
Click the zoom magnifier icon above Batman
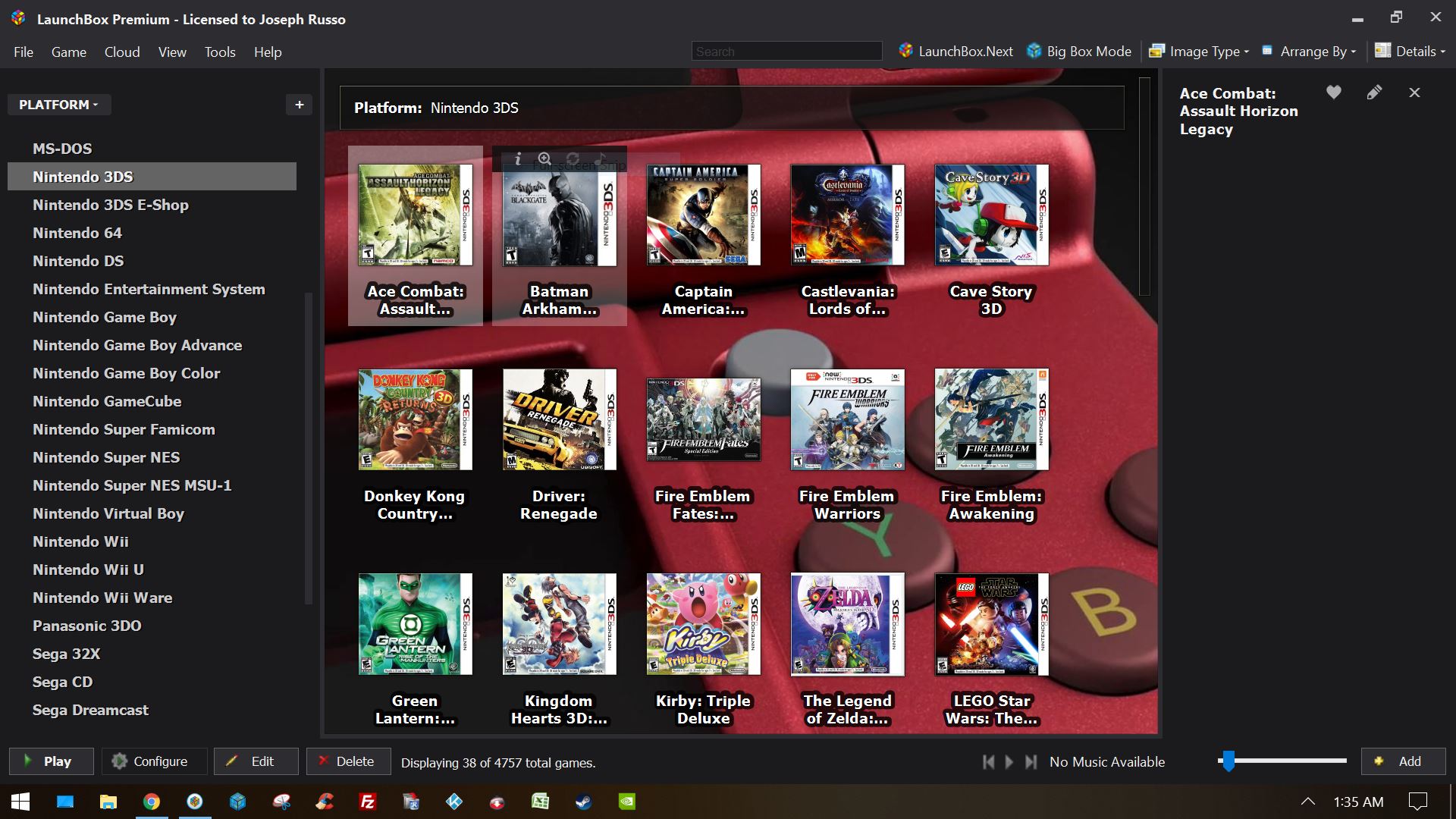pyautogui.click(x=544, y=159)
